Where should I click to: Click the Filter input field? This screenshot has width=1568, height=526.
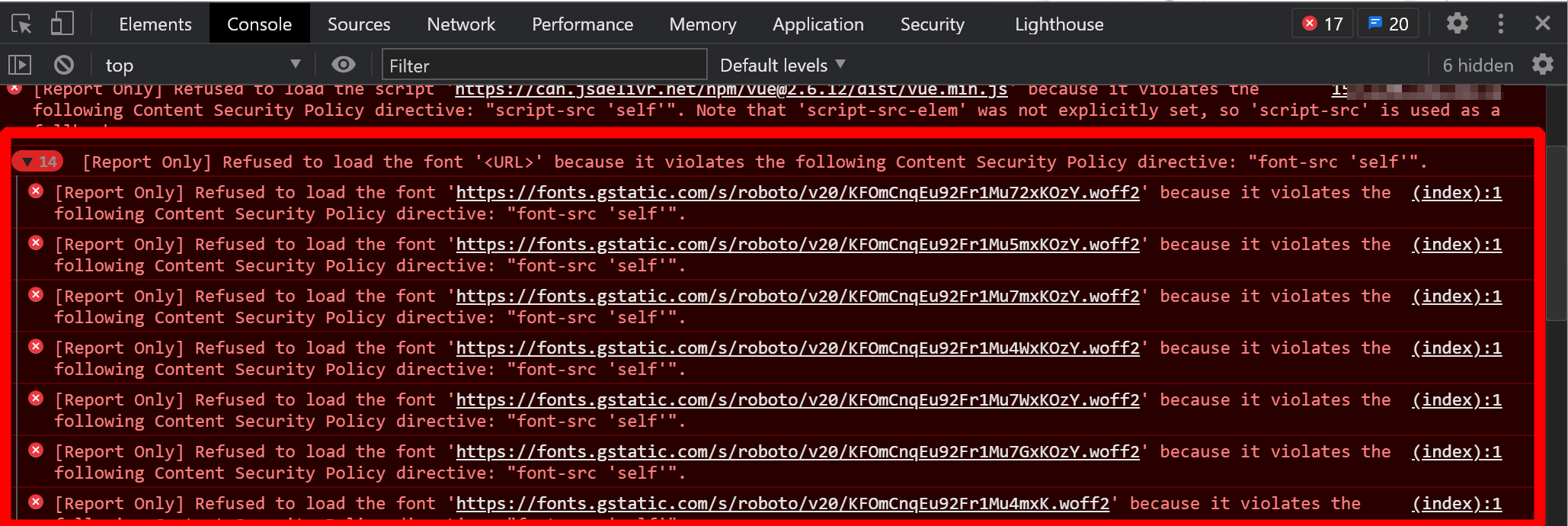point(544,66)
